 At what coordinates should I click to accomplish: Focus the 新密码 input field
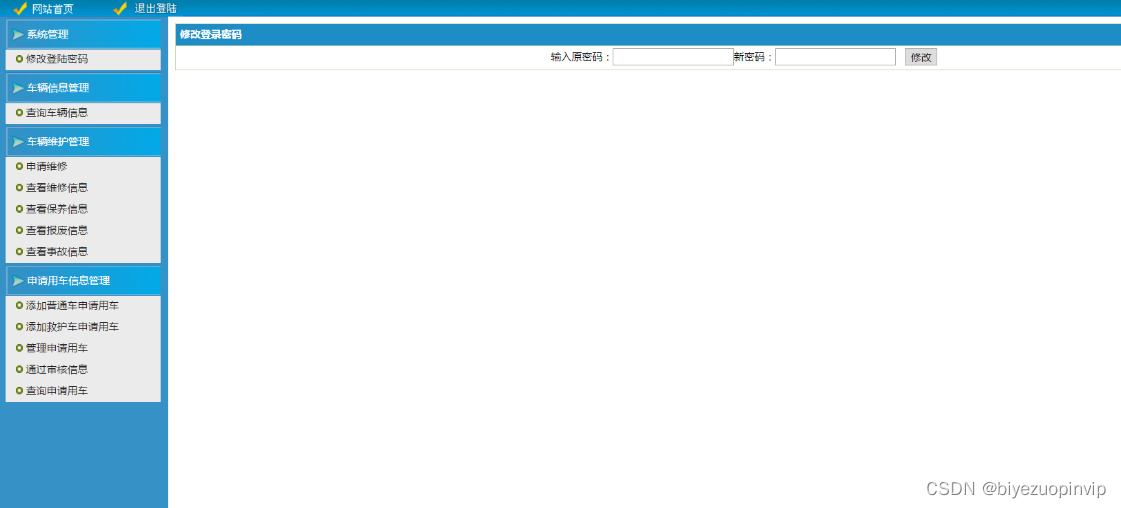coord(835,57)
